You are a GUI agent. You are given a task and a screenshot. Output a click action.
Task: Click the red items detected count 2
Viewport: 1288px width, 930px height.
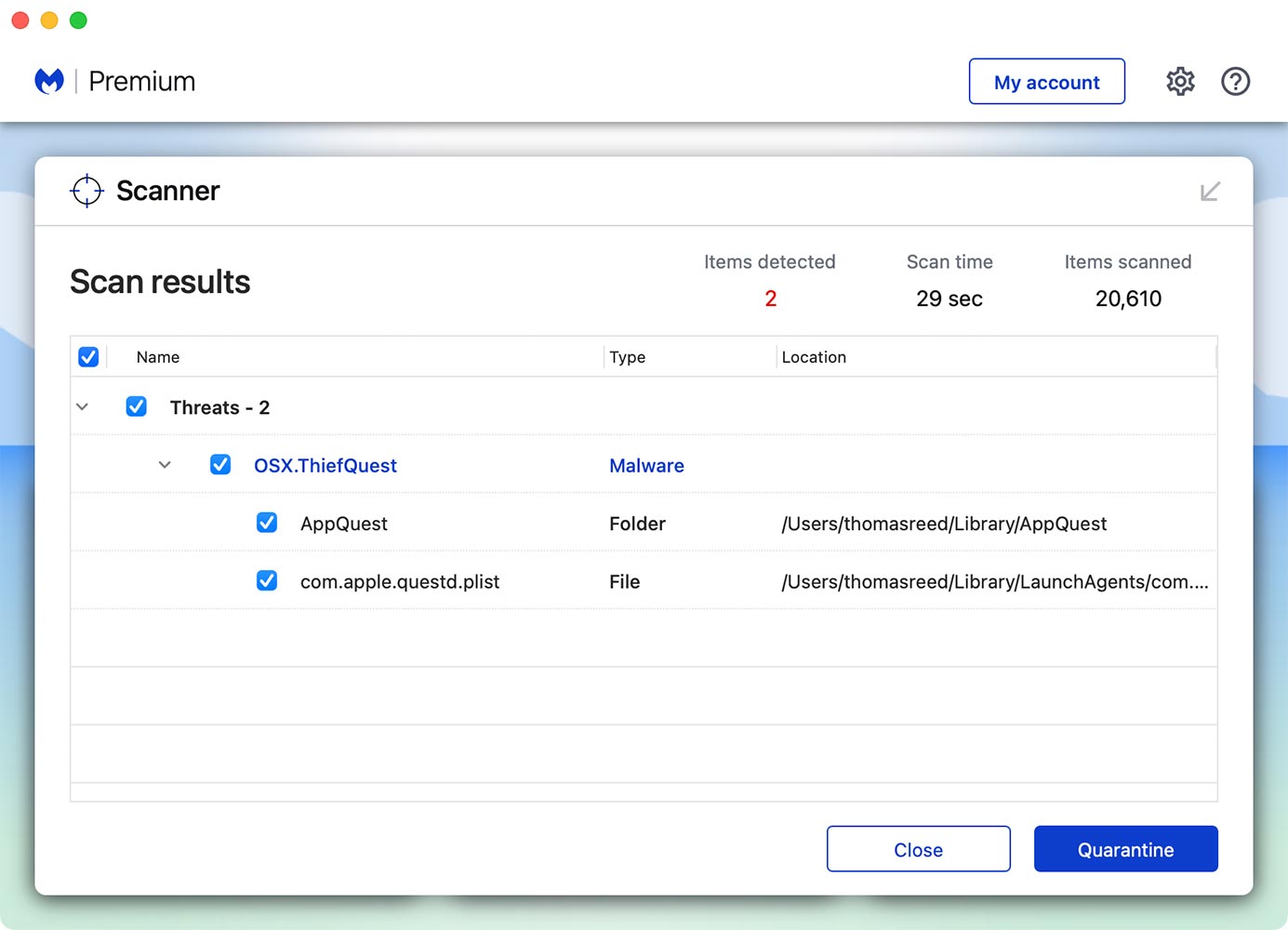tap(770, 299)
